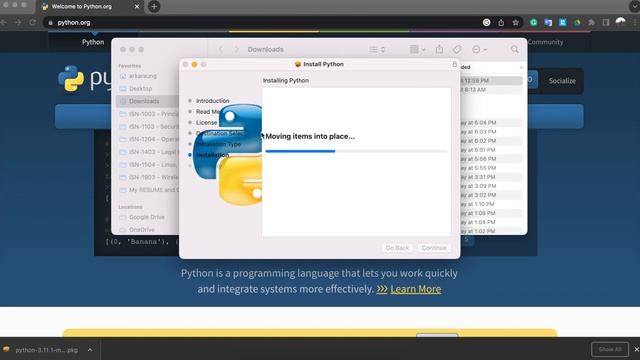Image resolution: width=640 pixels, height=360 pixels.
Task: Open the Python tab on the site navigation
Action: click(93, 42)
